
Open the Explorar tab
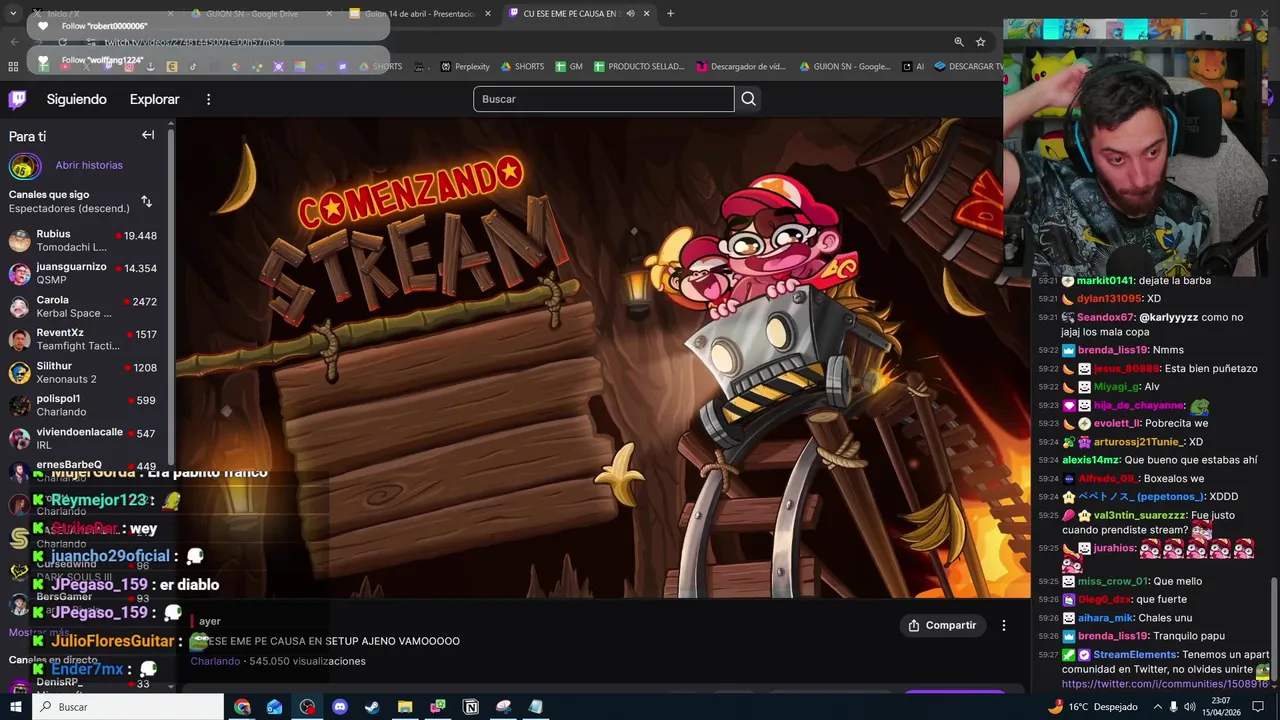[154, 99]
